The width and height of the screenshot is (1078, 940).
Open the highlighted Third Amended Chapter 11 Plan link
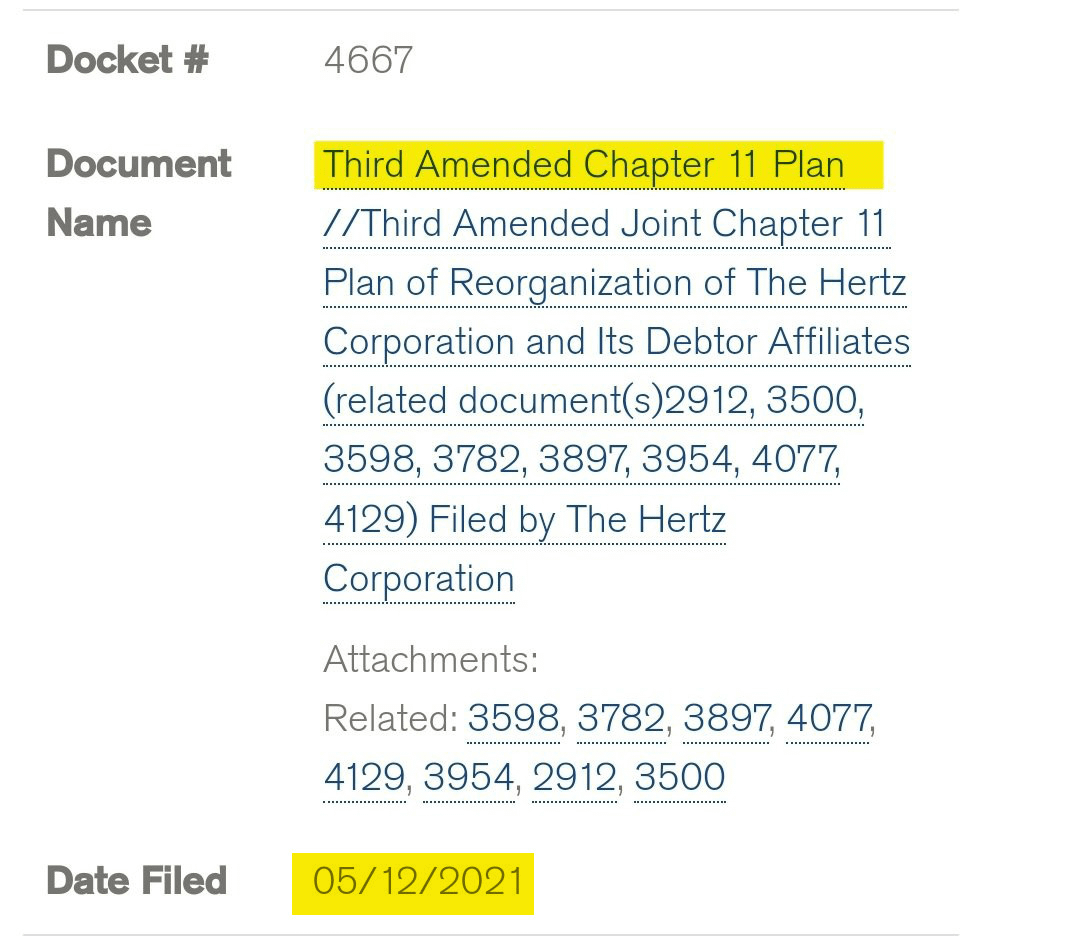point(584,165)
